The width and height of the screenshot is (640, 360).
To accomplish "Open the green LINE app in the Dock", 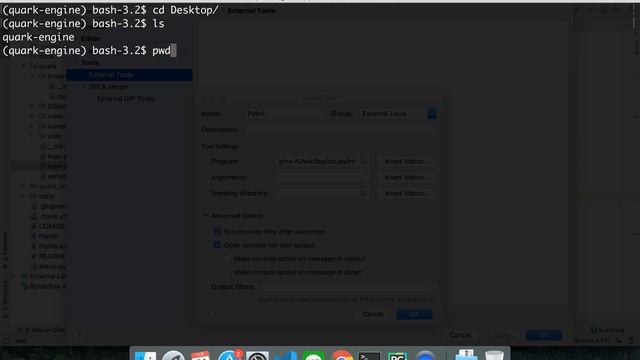I will [313, 356].
